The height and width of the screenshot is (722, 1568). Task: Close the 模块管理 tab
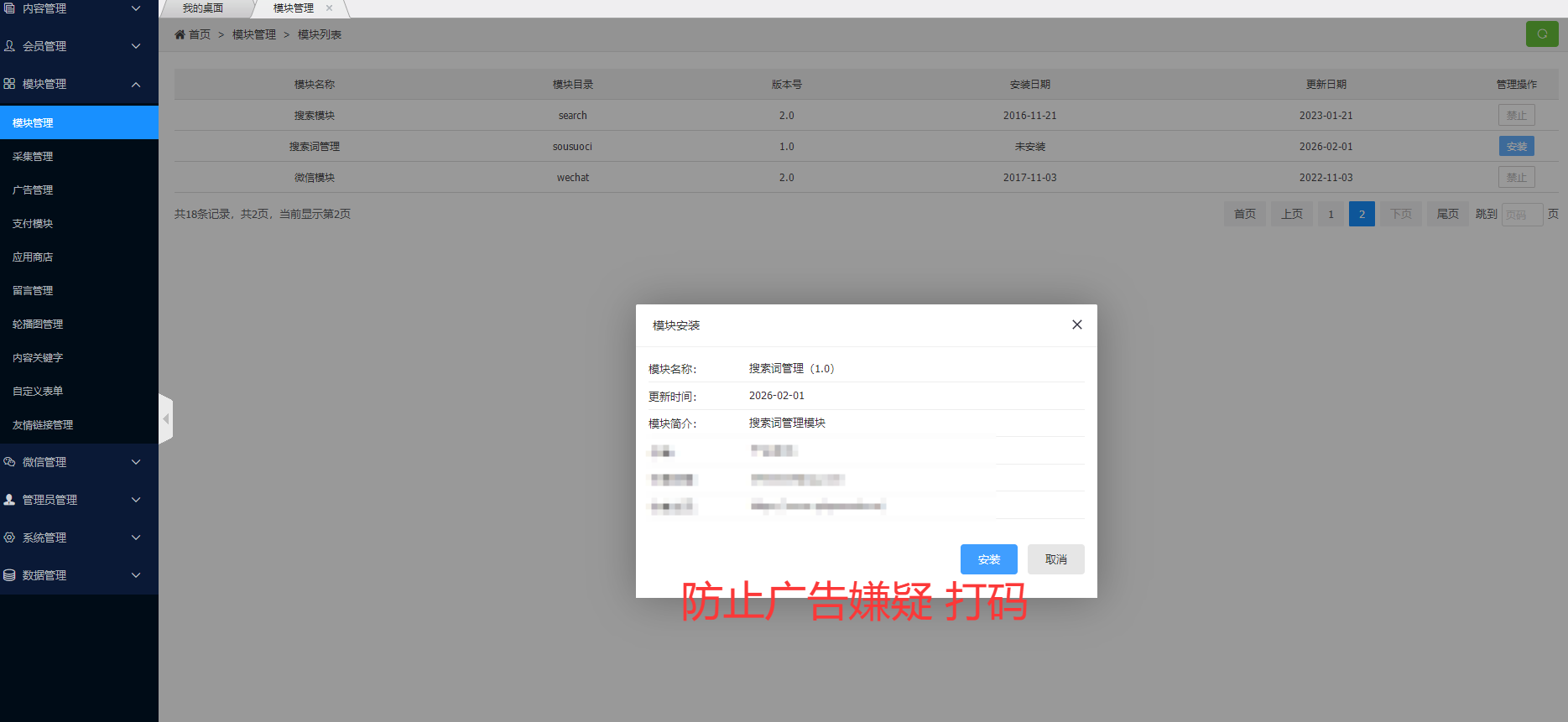tap(329, 8)
